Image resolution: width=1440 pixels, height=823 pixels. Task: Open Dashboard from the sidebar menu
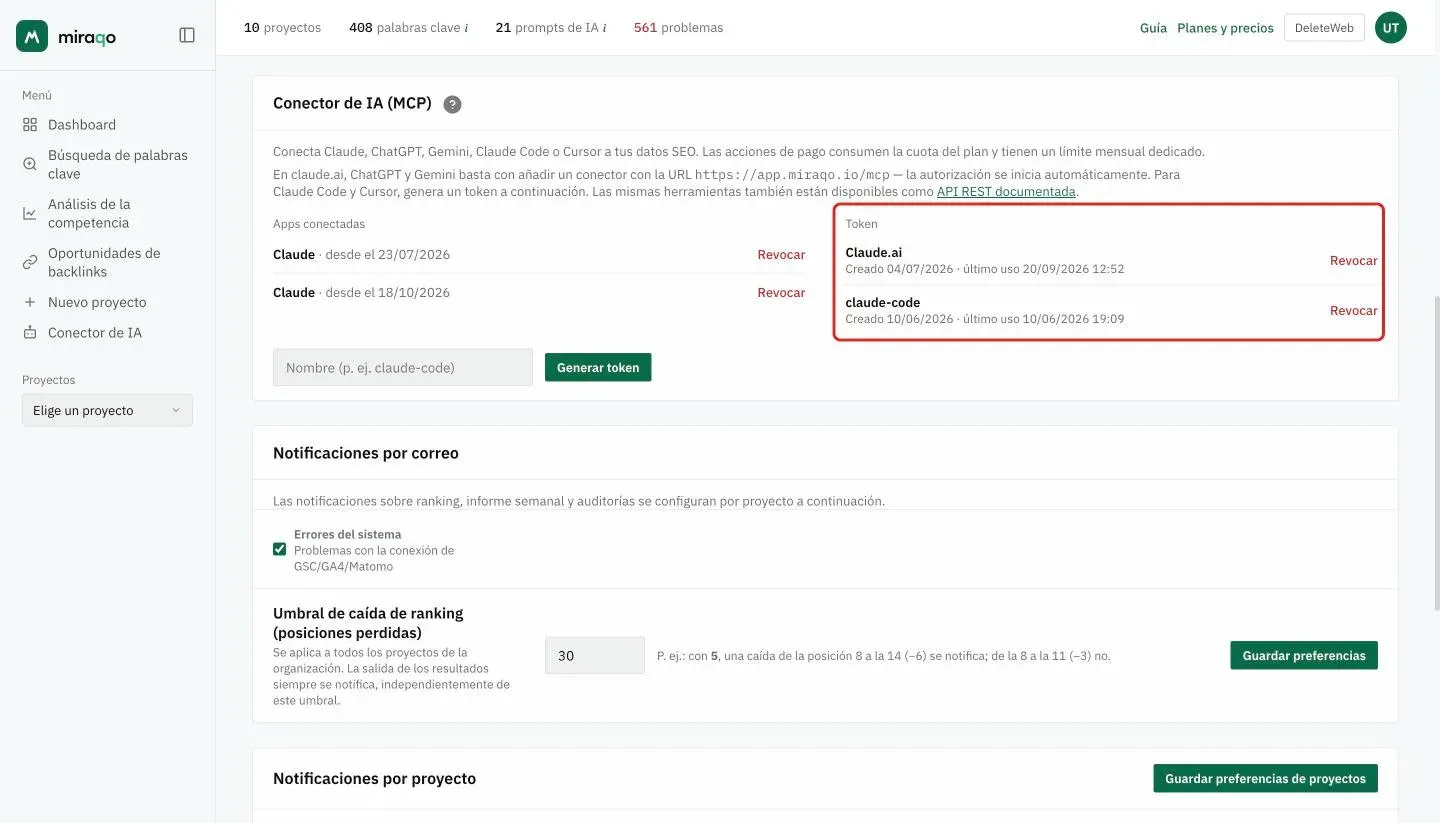82,125
